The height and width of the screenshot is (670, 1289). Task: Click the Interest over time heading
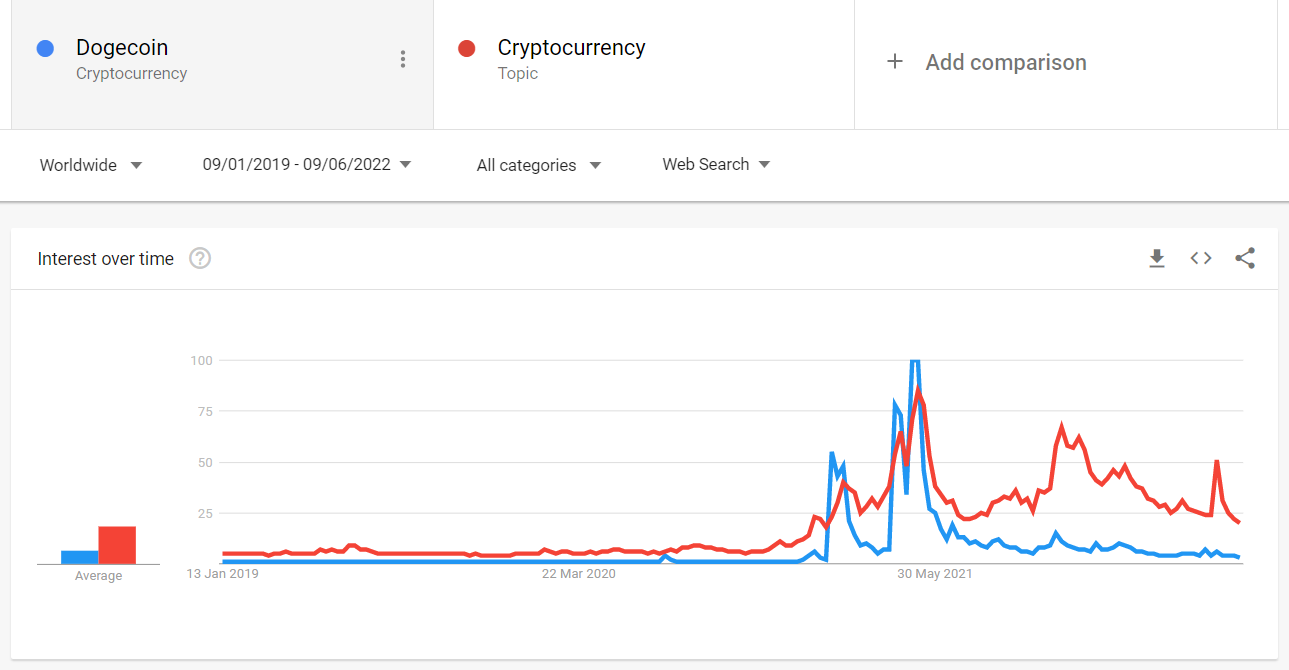(x=106, y=259)
